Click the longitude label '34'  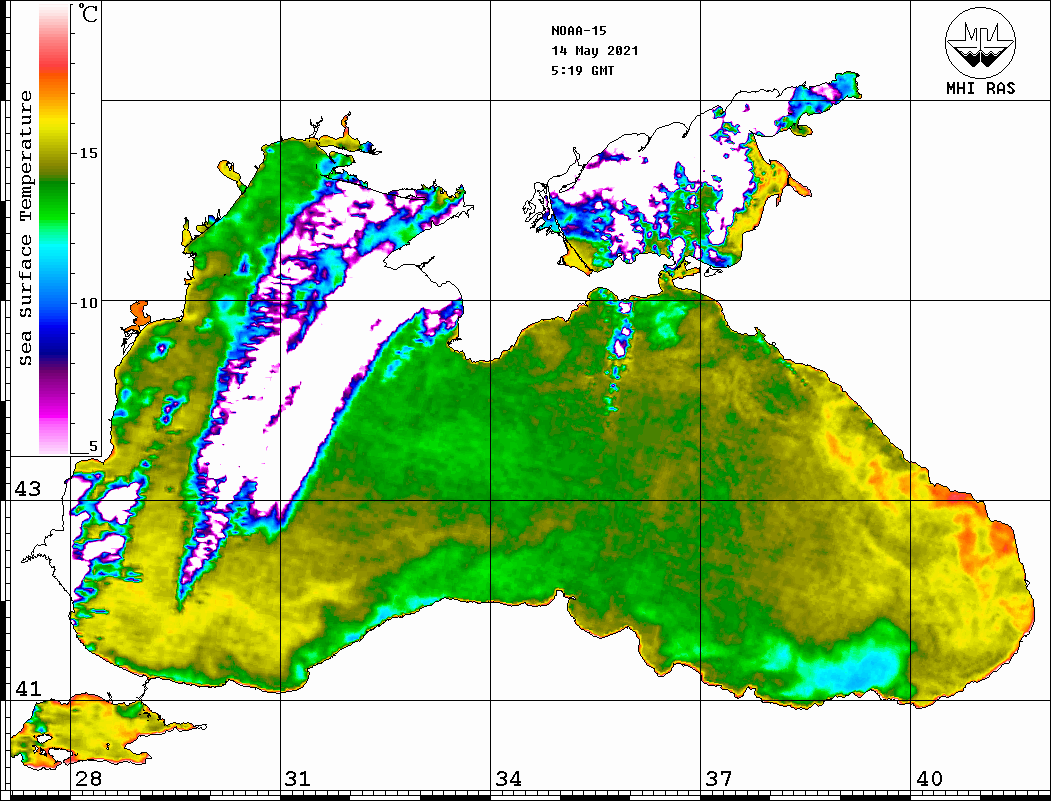tap(508, 778)
